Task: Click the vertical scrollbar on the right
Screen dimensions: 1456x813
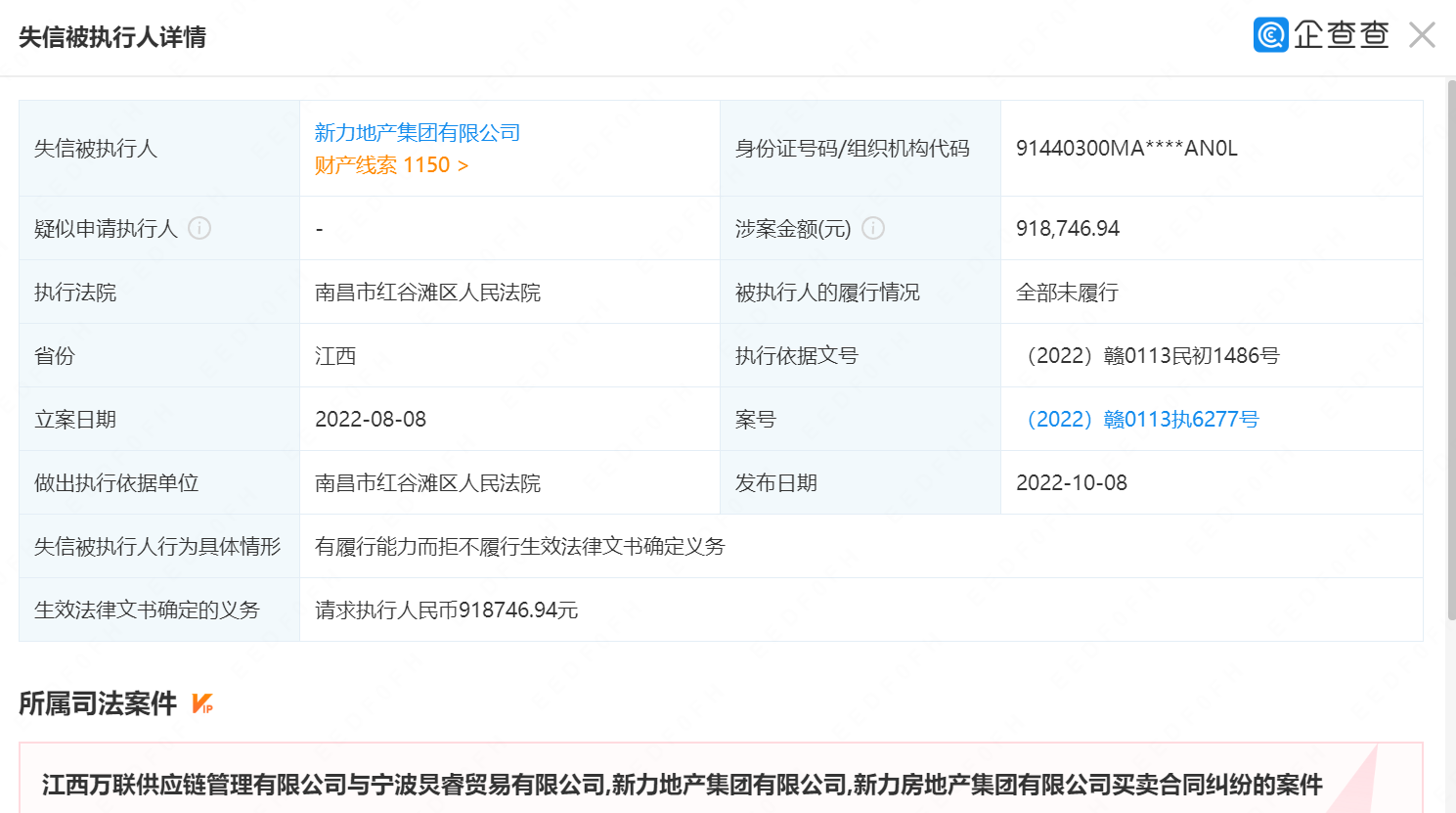Action: 1450,352
